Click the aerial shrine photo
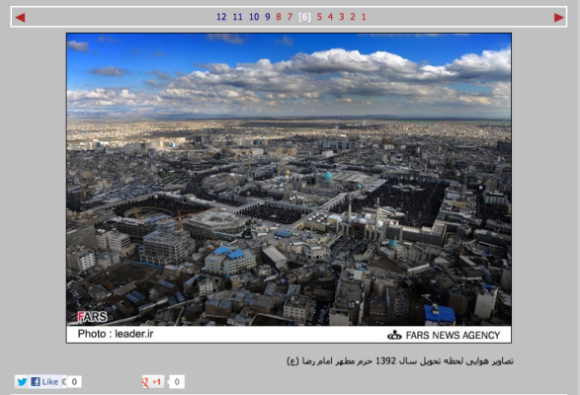The image size is (580, 395). 289,179
